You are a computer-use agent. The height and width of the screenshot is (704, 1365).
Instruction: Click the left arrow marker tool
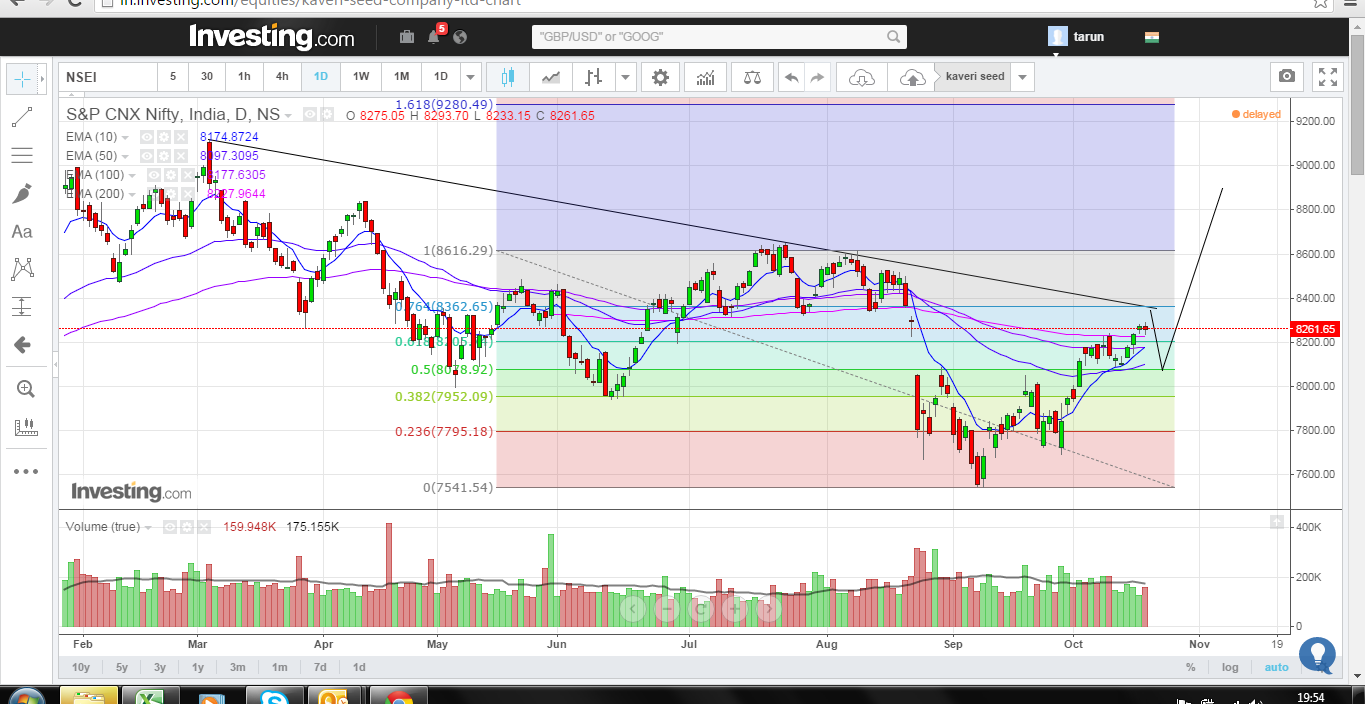pos(21,345)
